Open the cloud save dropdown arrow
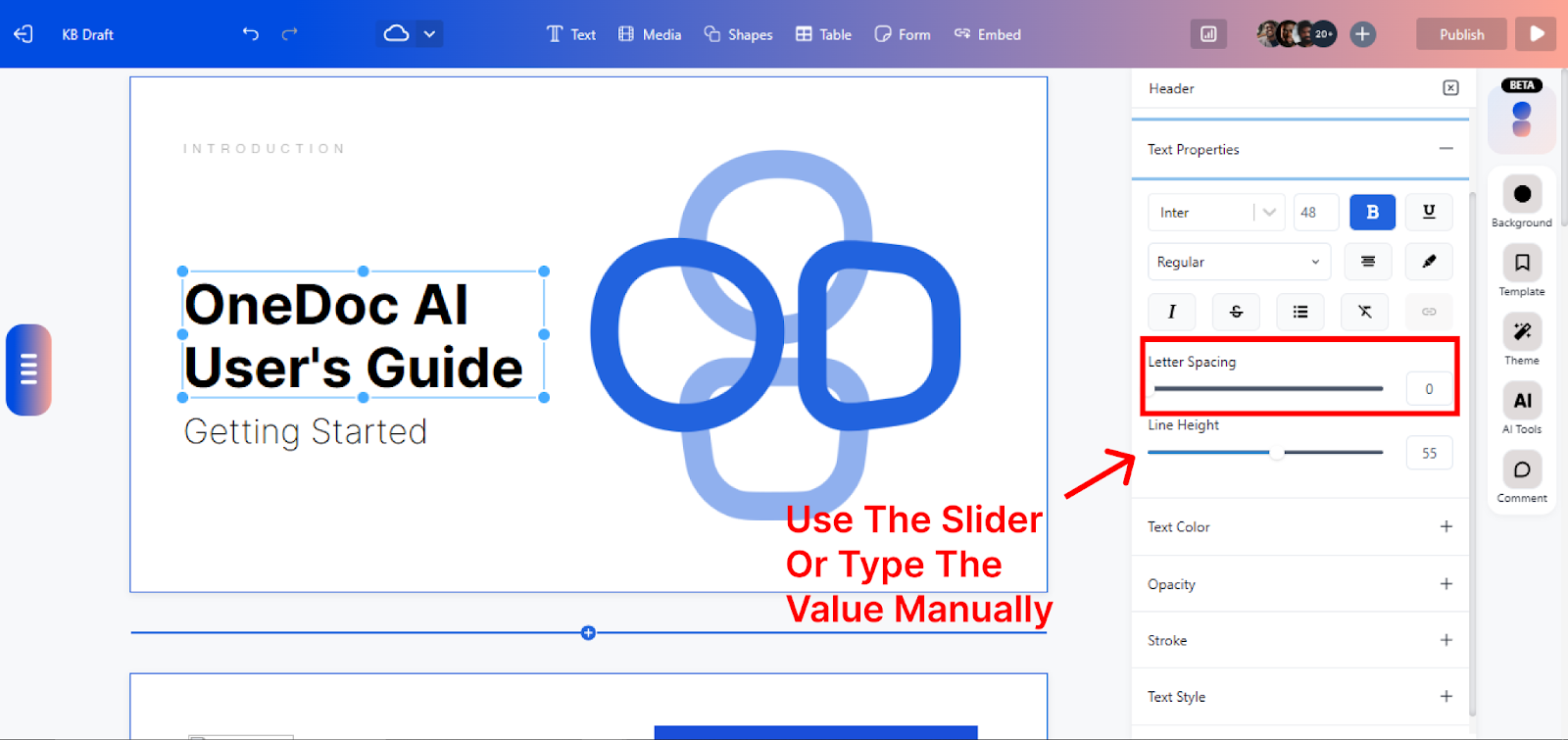 (429, 34)
